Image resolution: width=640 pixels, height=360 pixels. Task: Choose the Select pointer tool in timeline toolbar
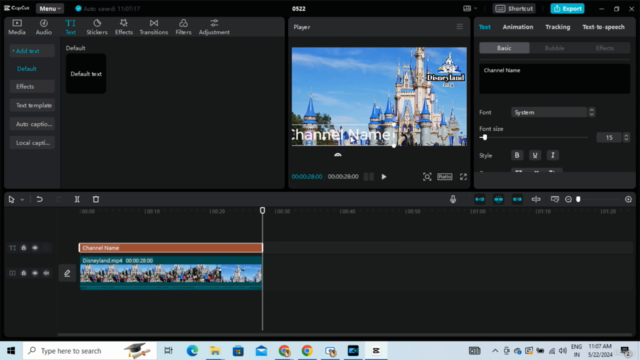click(11, 199)
